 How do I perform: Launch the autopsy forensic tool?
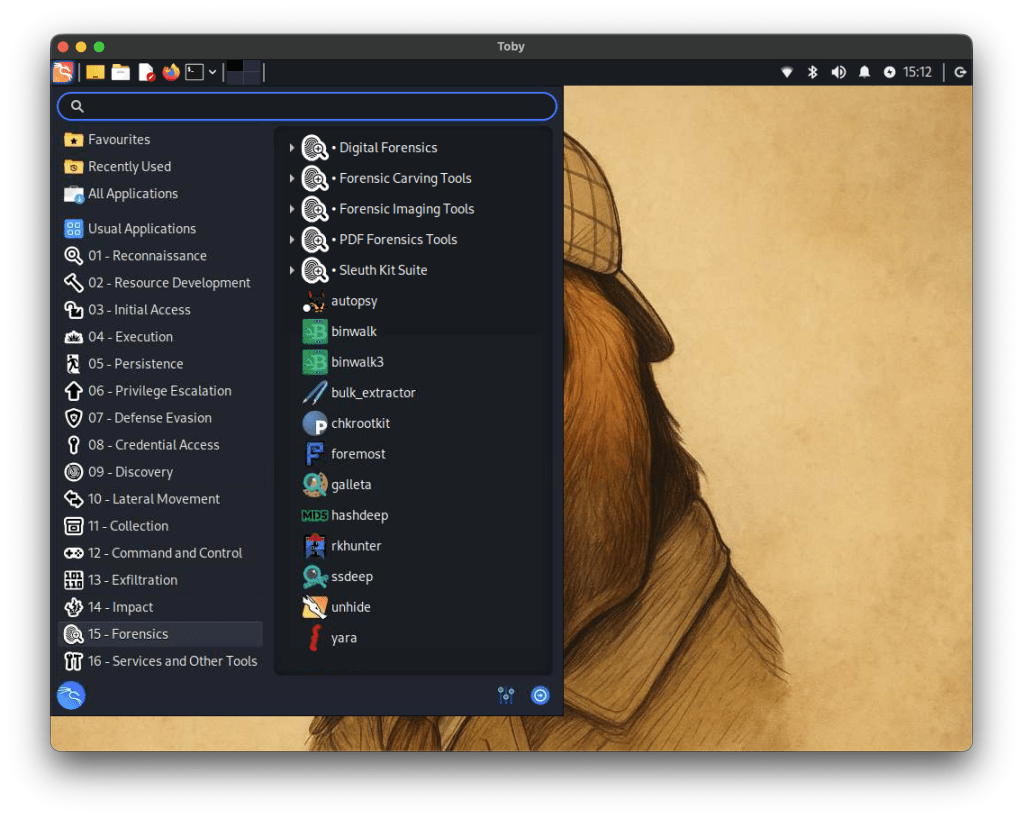coord(353,301)
